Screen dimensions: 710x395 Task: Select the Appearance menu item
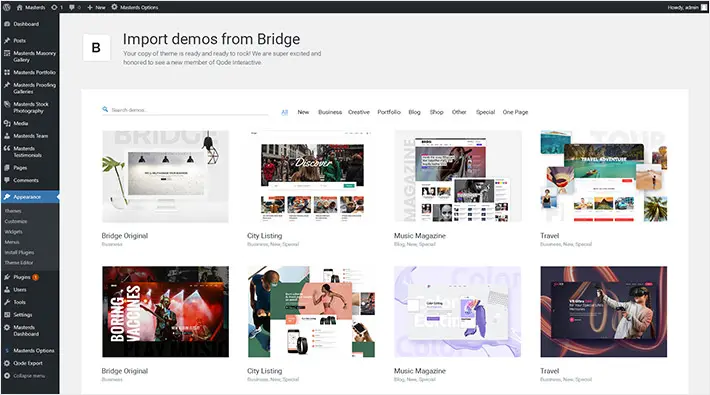pyautogui.click(x=30, y=197)
